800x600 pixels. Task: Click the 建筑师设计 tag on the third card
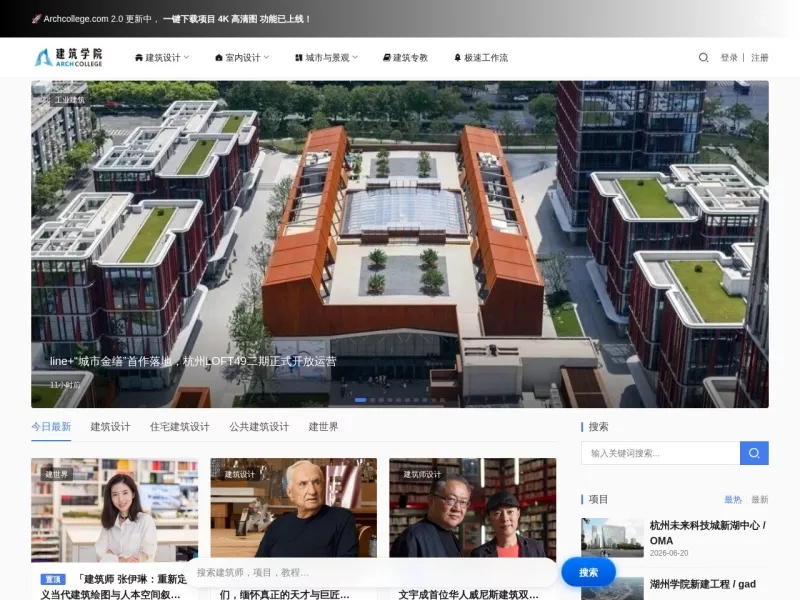422,474
